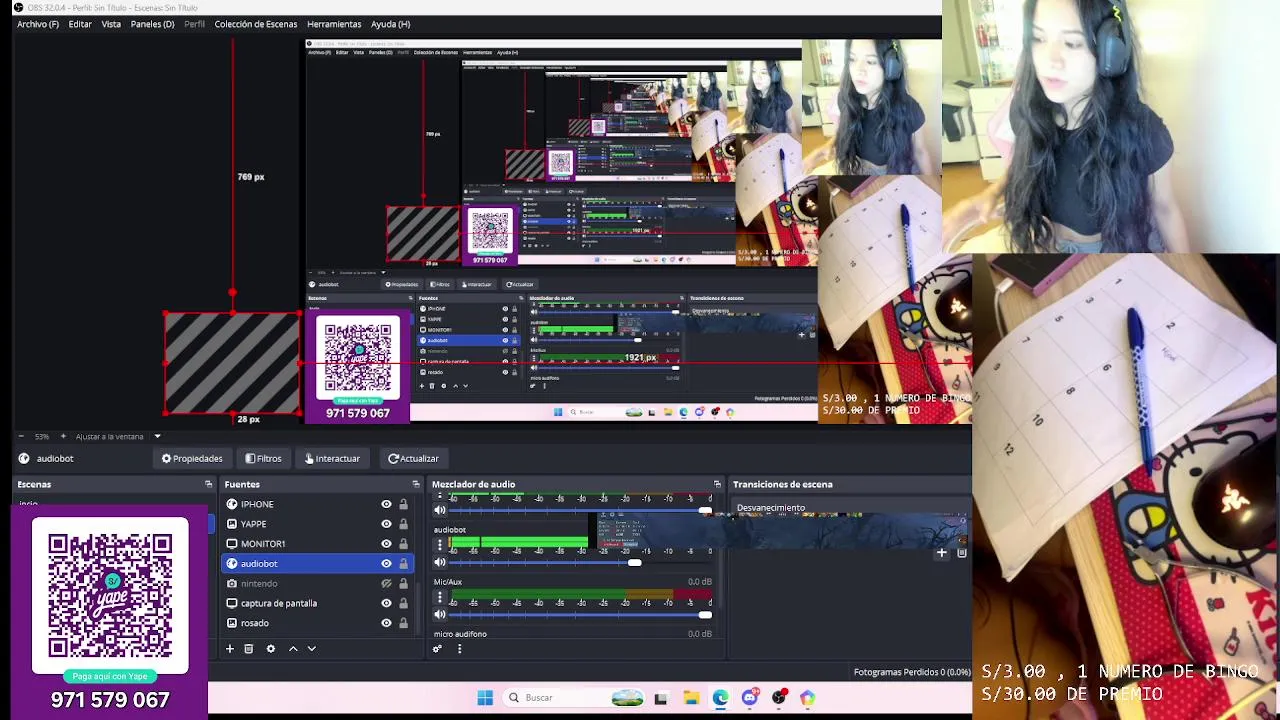Screen dimensions: 1280x720
Task: Undock the Fuentes panel
Action: pos(415,484)
